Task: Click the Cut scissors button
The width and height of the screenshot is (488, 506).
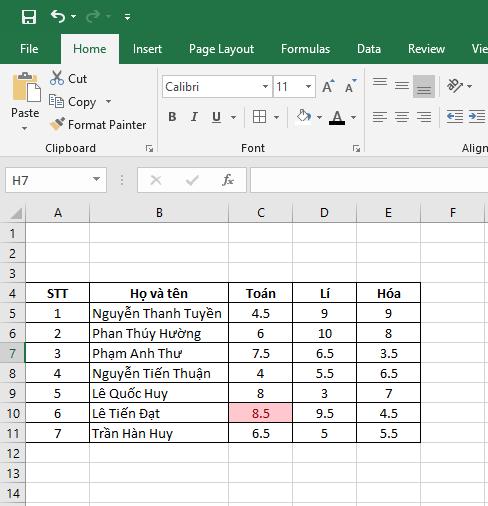Action: (68, 79)
